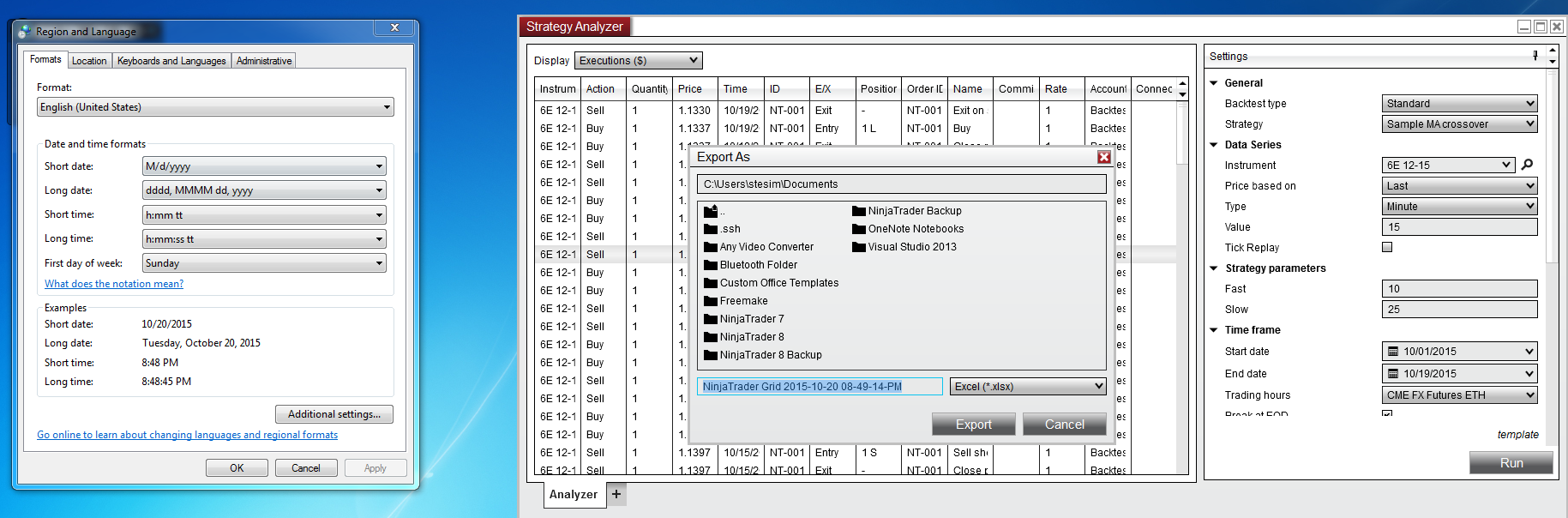Viewport: 1568px width, 518px height.
Task: Open the First day of week dropdown
Action: (x=264, y=263)
